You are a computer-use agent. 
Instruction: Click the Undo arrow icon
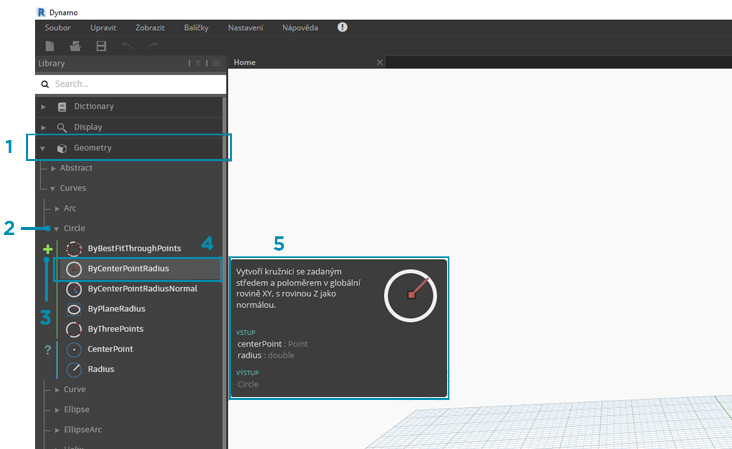(x=127, y=46)
